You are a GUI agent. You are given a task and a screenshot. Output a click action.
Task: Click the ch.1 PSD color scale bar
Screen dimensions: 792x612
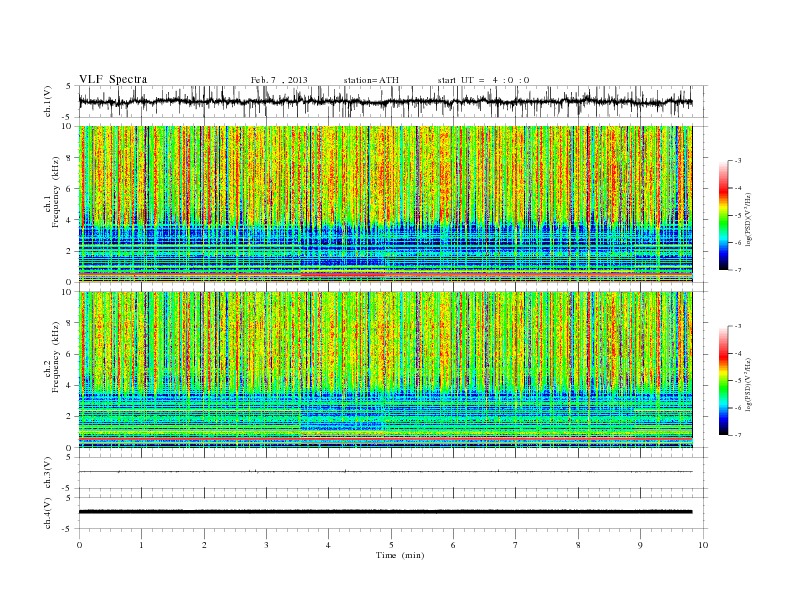723,215
